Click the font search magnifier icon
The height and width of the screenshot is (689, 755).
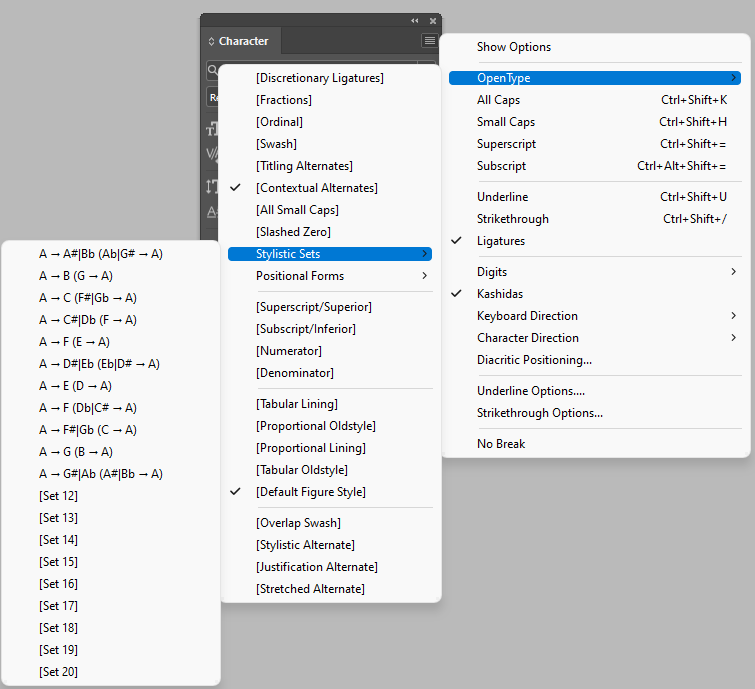click(212, 70)
